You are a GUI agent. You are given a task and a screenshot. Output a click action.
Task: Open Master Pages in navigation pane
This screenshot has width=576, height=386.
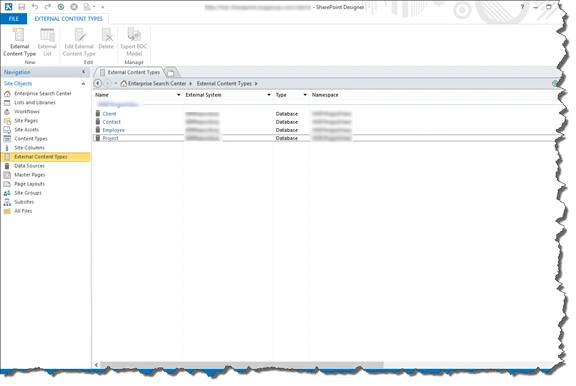coord(30,175)
